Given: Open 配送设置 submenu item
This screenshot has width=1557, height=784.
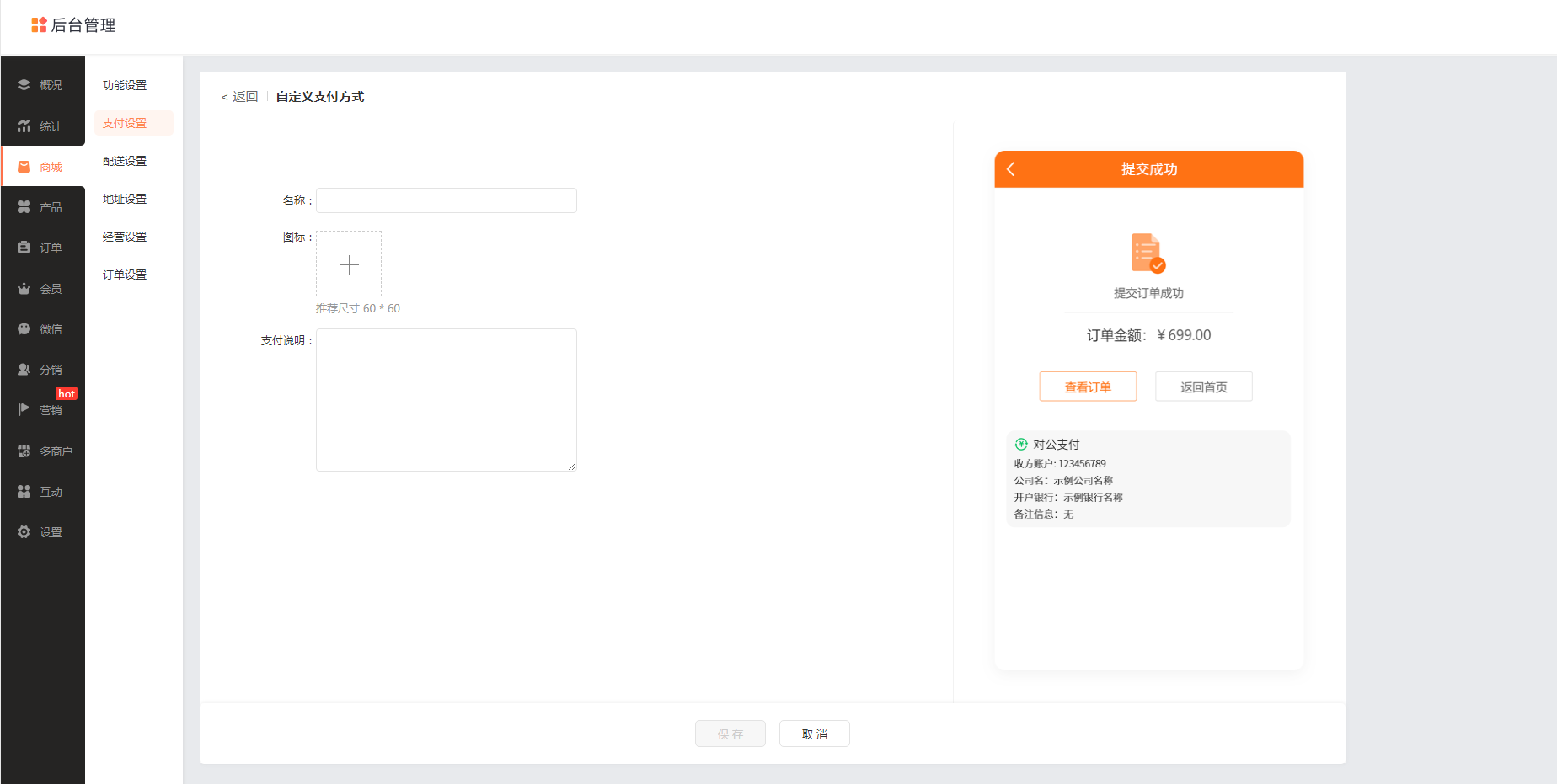Looking at the screenshot, I should (x=125, y=161).
